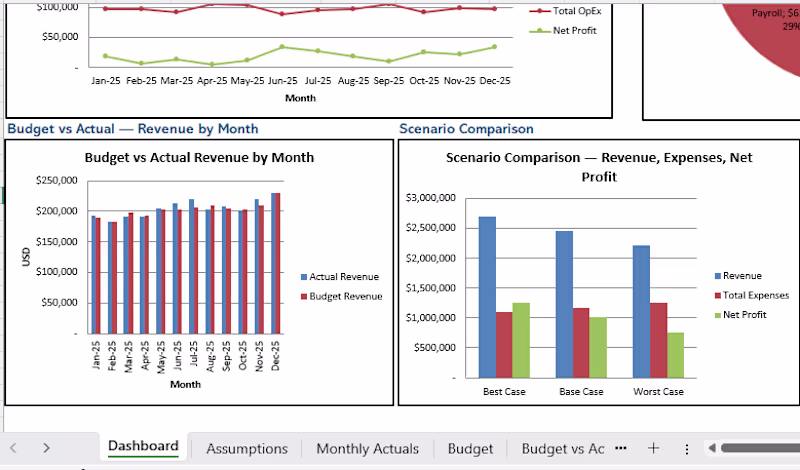Screen dimensions: 800x470
Task: Click Net Profit legend in line chart
Action: coord(563,31)
